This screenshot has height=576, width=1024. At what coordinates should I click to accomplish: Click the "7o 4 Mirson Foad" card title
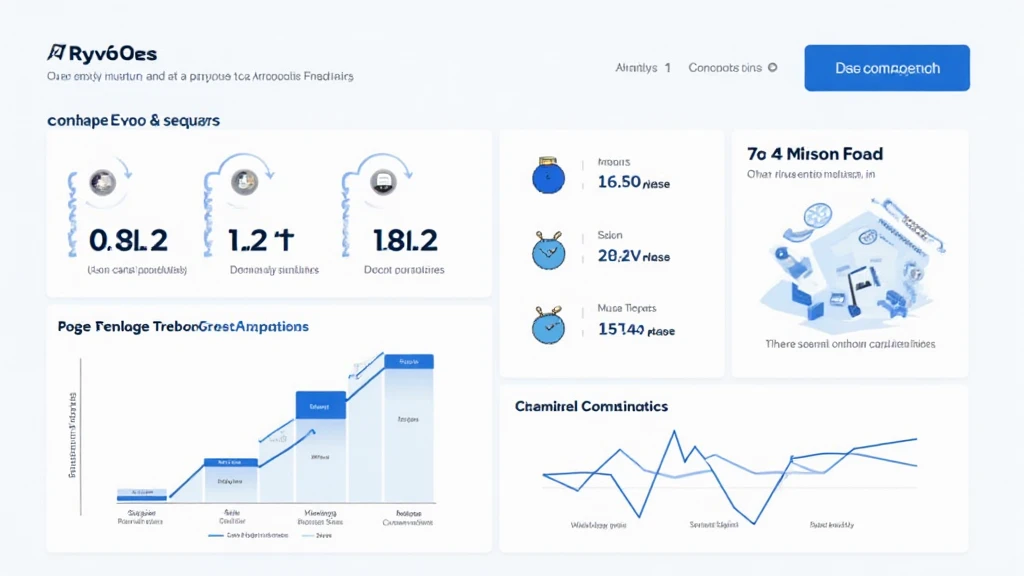coord(815,154)
